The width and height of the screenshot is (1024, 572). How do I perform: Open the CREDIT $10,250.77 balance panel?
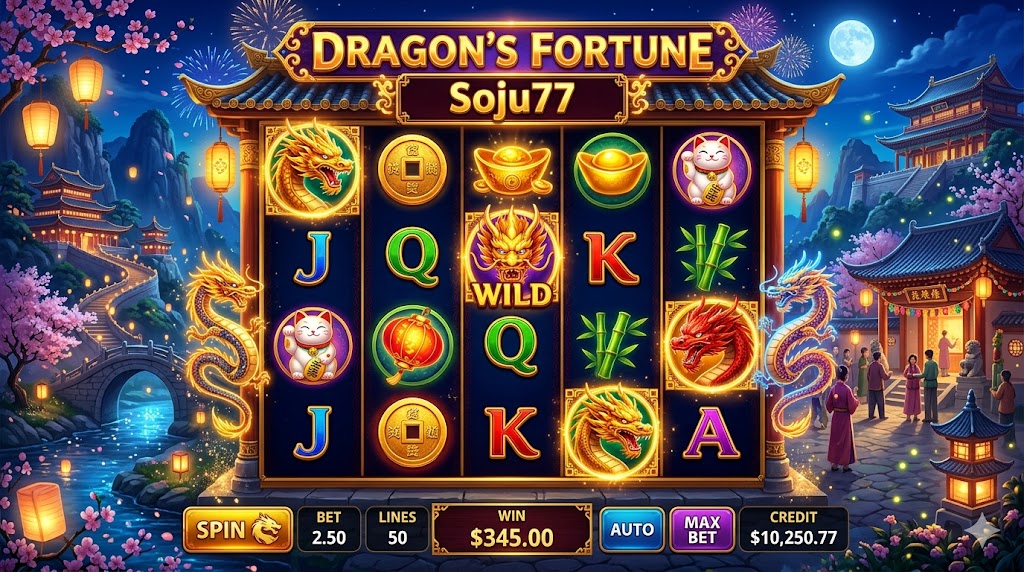(x=793, y=530)
